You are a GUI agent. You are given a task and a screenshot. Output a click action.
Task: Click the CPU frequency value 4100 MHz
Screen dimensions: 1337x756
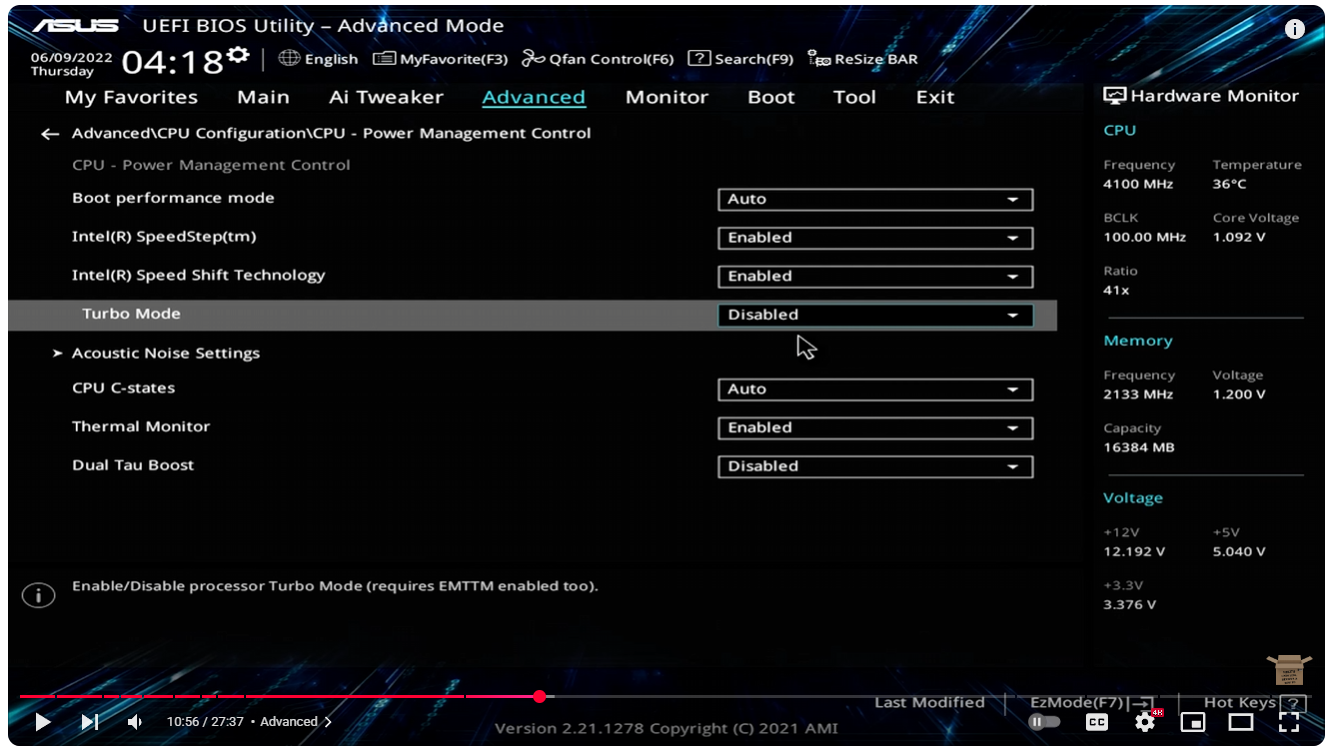coord(1138,184)
